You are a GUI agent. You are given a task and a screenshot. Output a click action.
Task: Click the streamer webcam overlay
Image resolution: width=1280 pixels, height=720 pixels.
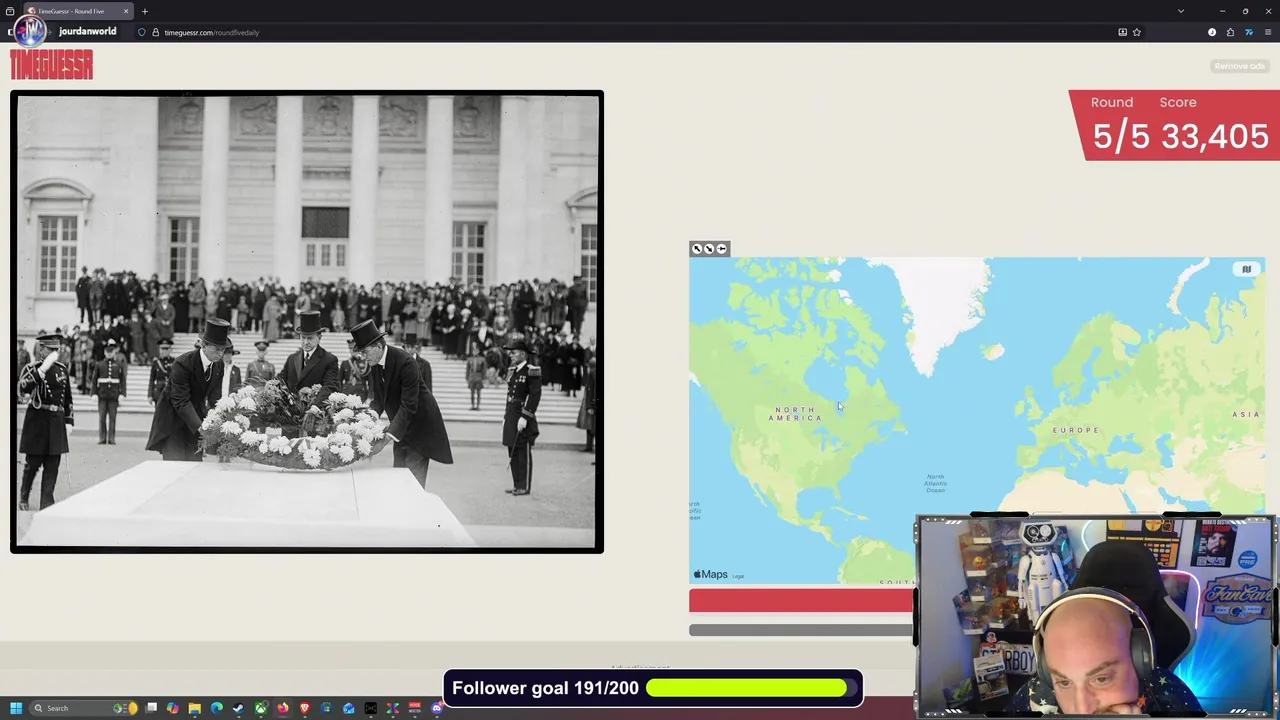tap(1096, 616)
